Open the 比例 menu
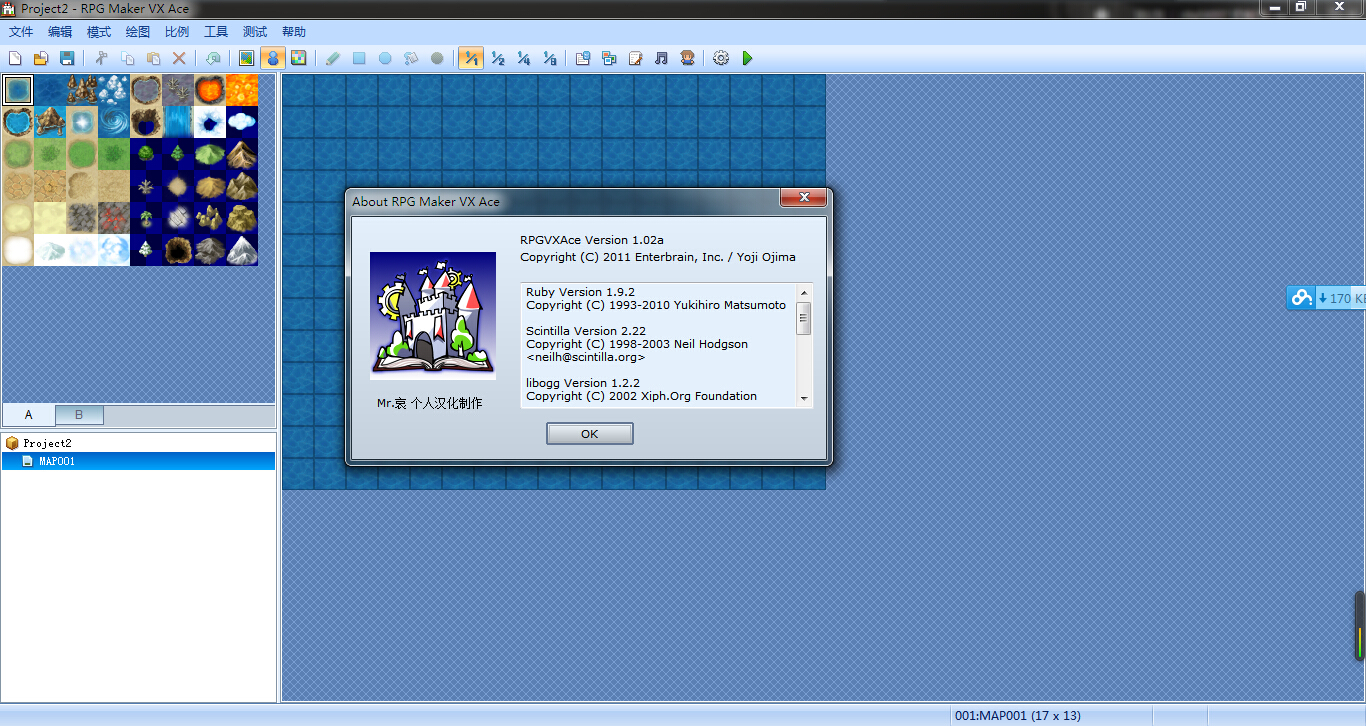Screen dimensions: 1366x726 [177, 32]
